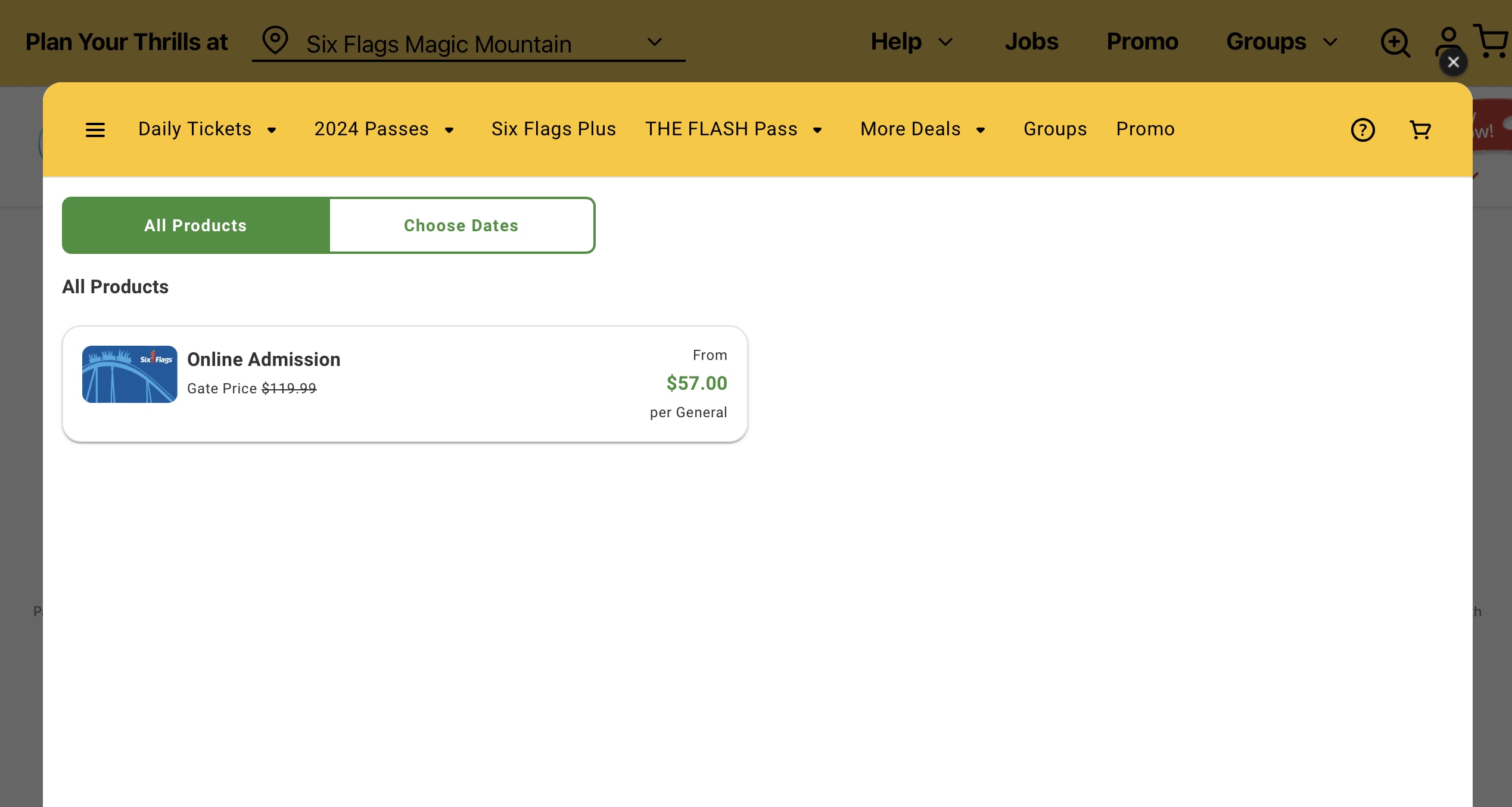Viewport: 1512px width, 807px height.
Task: Open the user account icon
Action: (1448, 41)
